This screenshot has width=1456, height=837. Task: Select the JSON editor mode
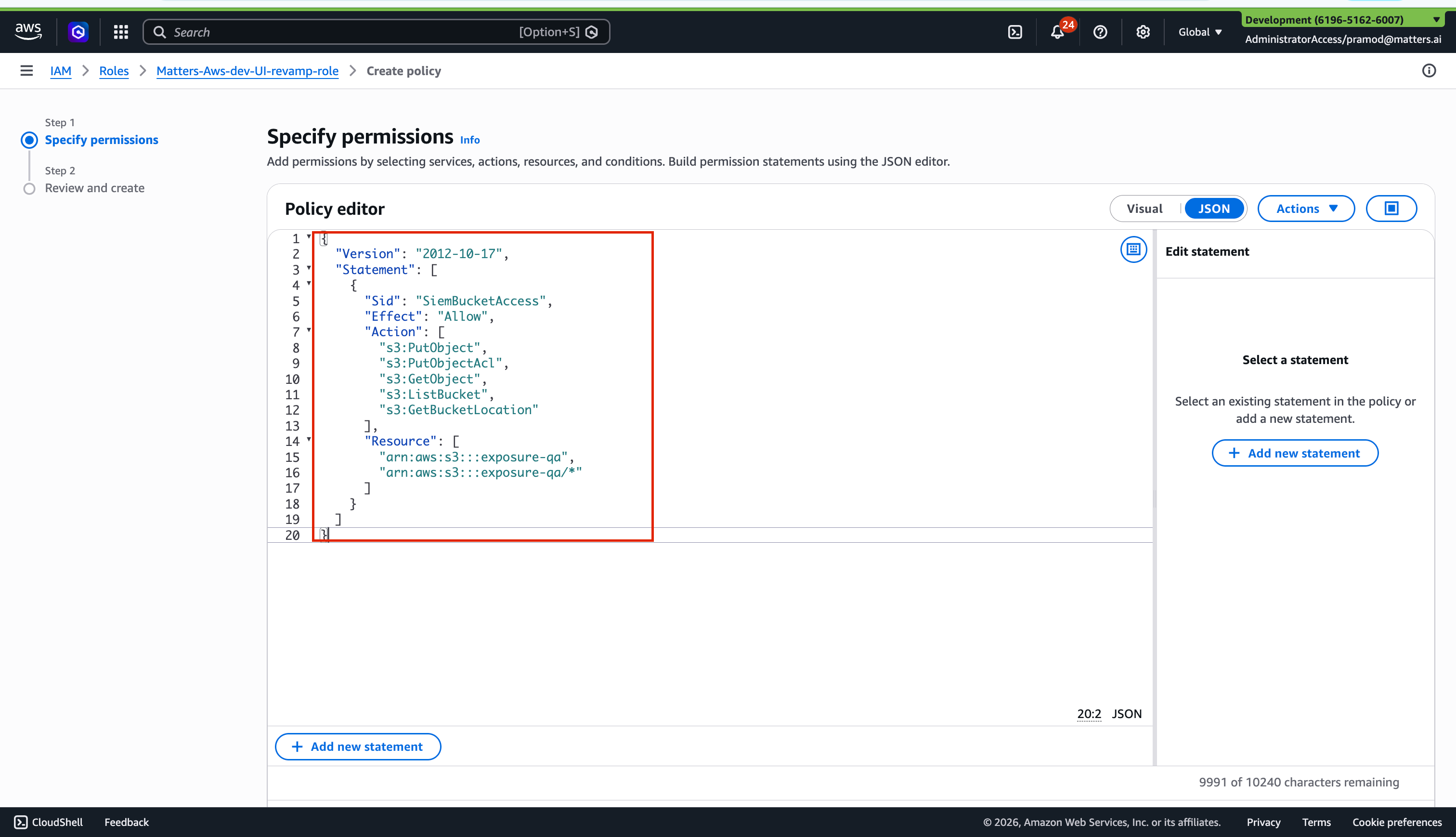click(1213, 209)
